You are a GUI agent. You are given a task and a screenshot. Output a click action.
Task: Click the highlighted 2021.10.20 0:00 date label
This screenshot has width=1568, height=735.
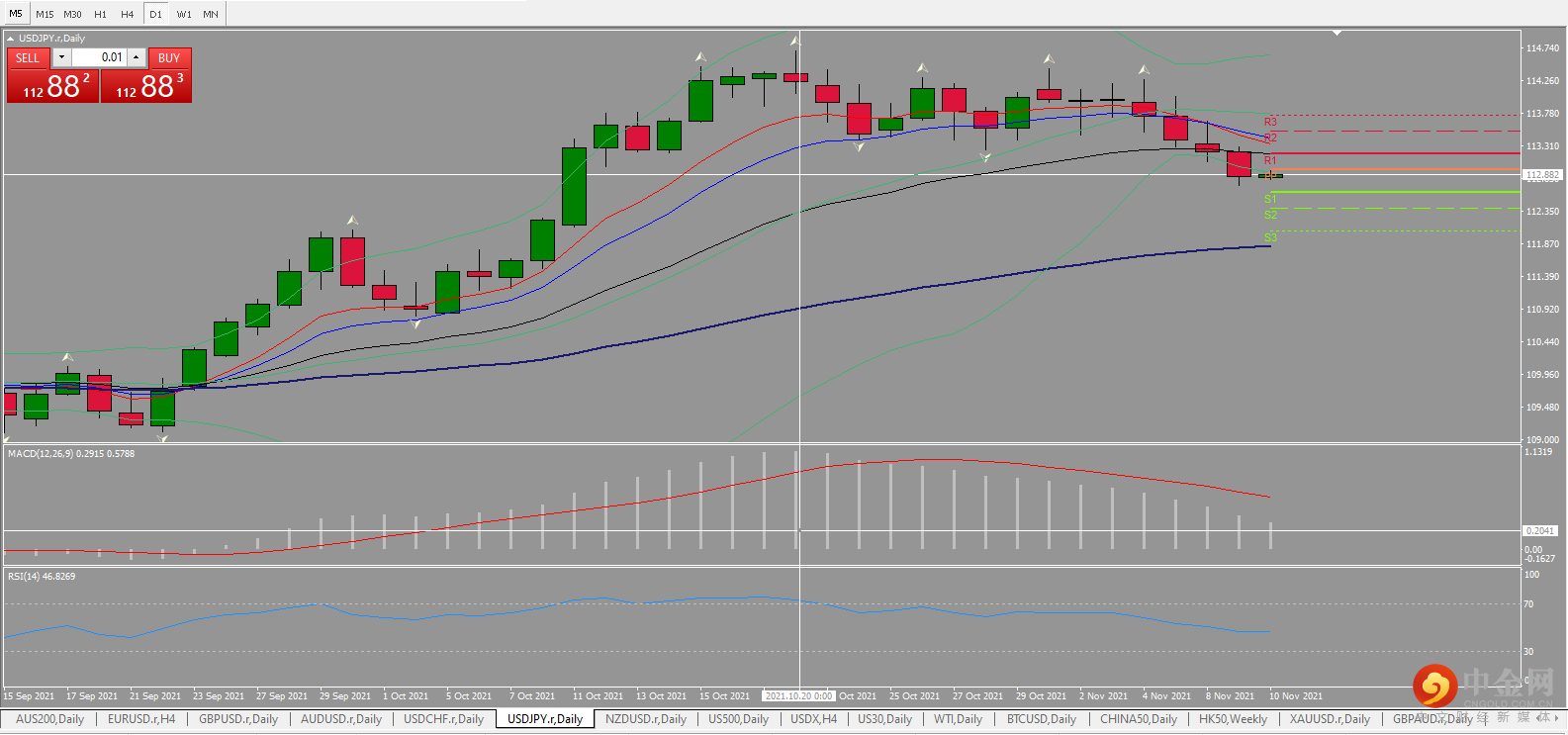point(799,696)
